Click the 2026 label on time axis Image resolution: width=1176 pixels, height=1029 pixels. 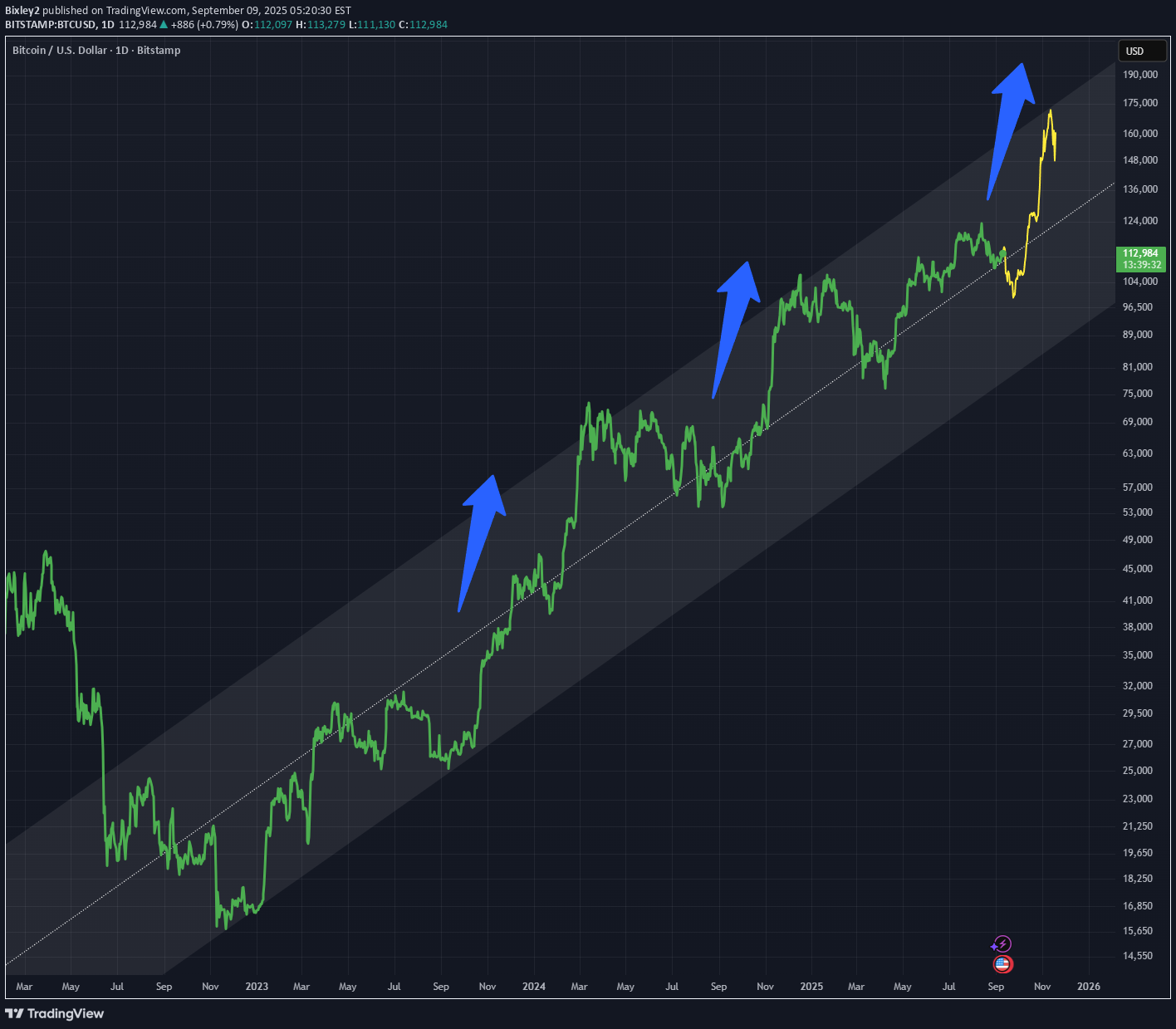[x=1089, y=987]
